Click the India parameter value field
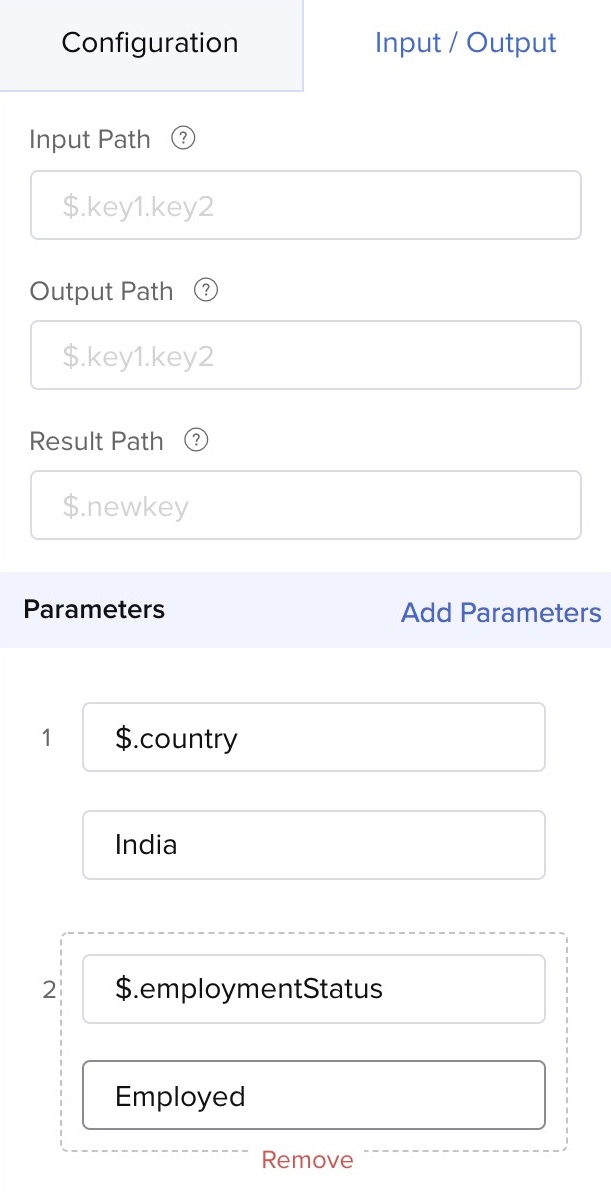 [313, 845]
